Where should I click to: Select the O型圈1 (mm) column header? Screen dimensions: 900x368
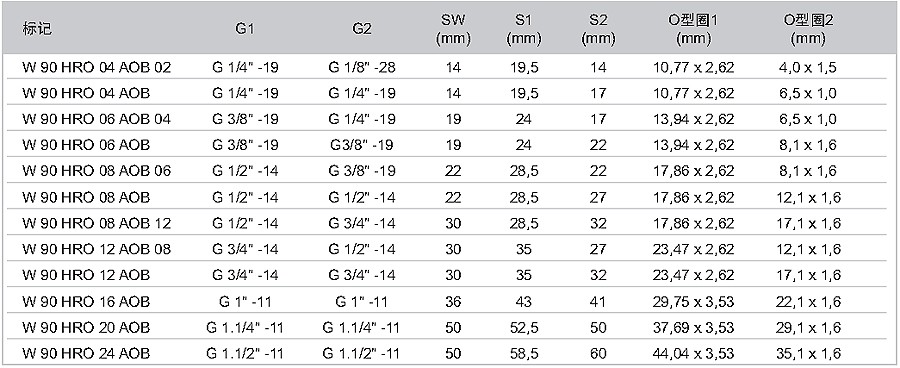[694, 29]
